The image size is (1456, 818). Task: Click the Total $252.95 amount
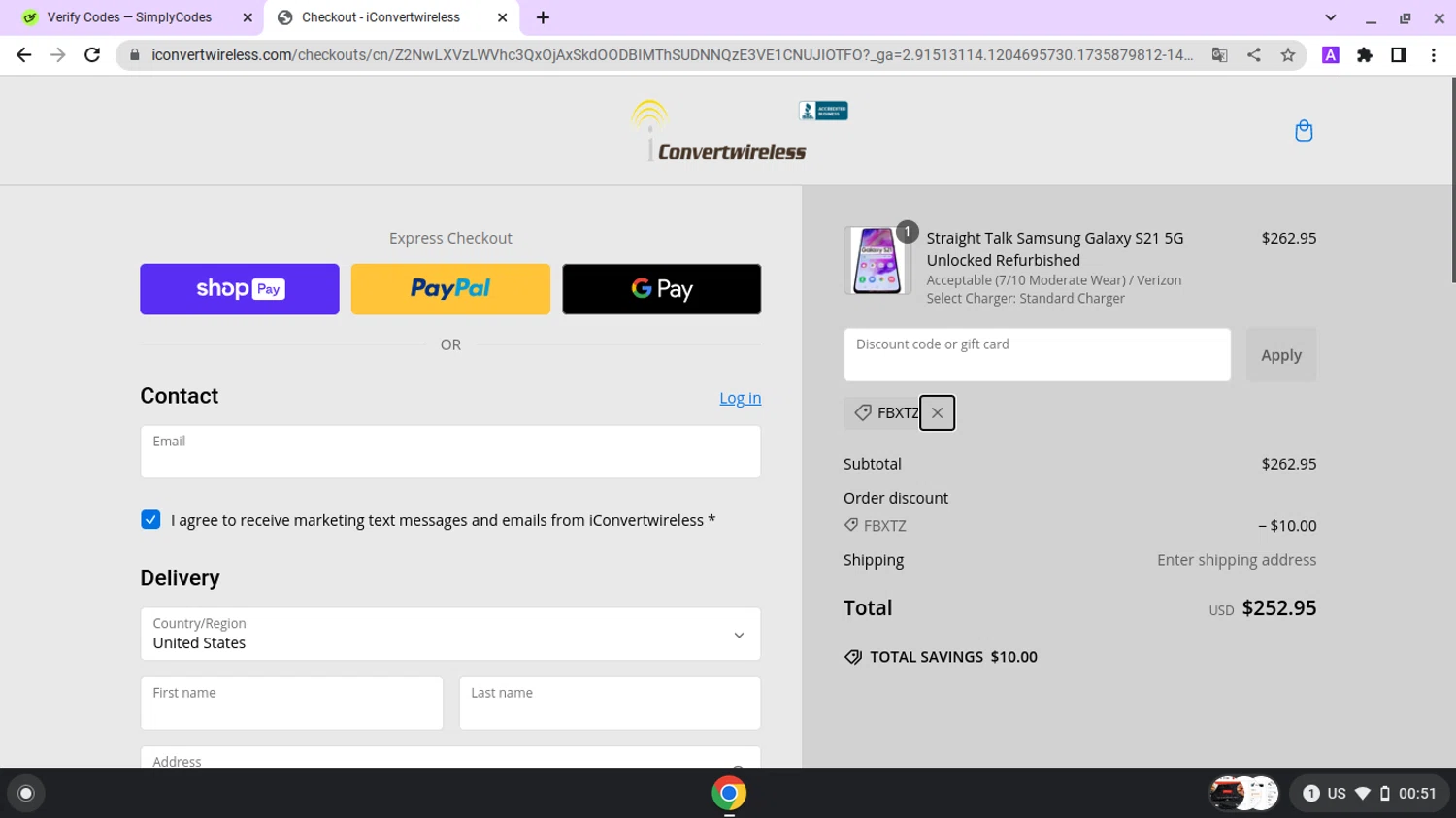click(1279, 608)
